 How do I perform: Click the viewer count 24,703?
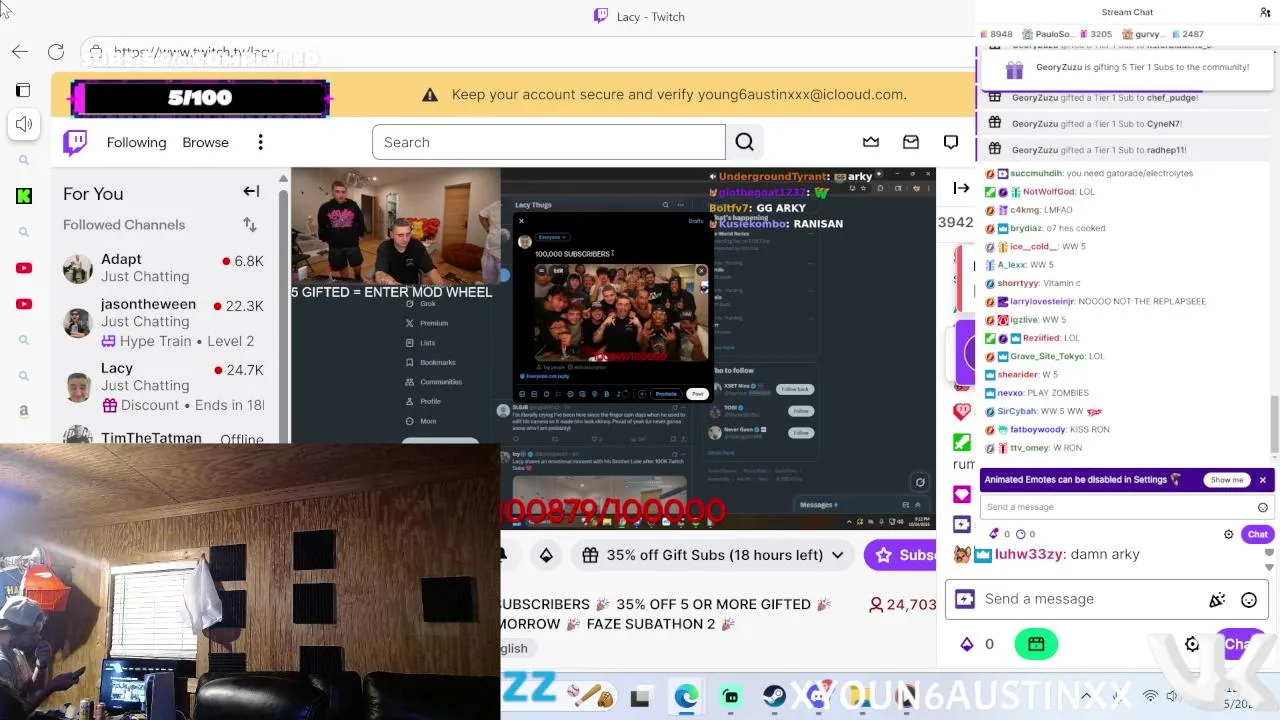(x=903, y=605)
